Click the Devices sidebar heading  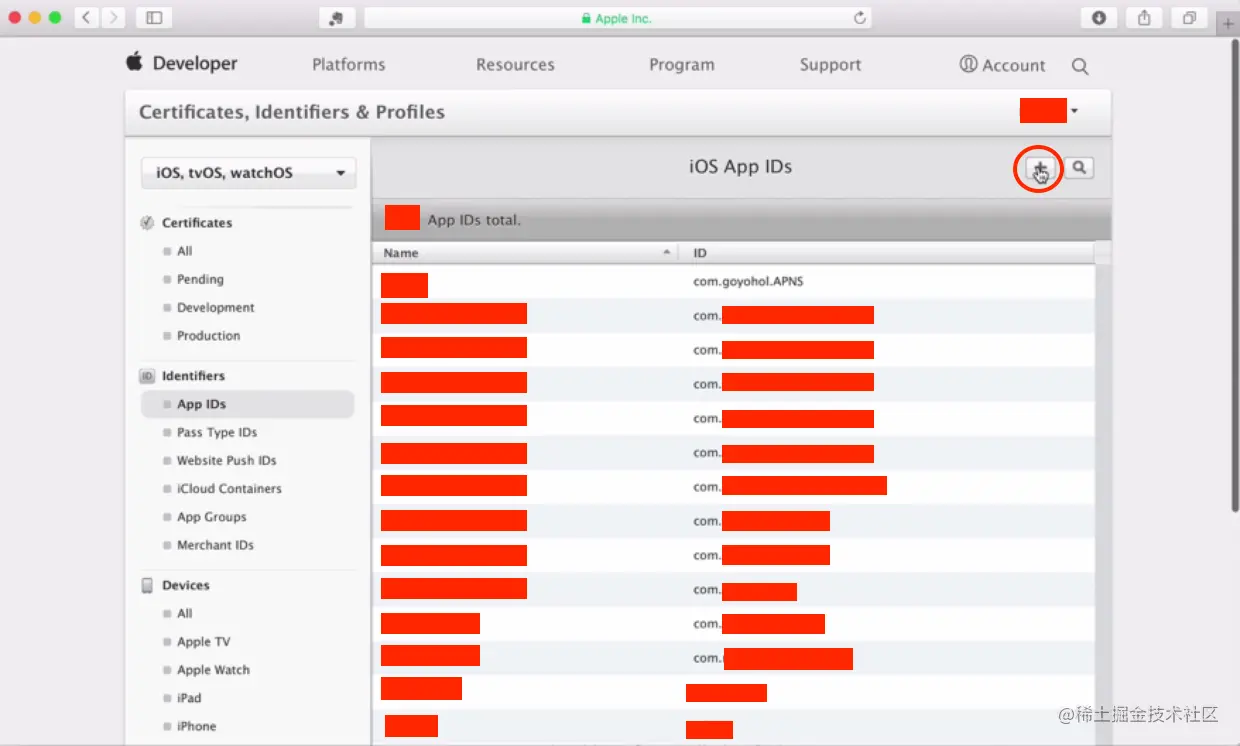186,585
